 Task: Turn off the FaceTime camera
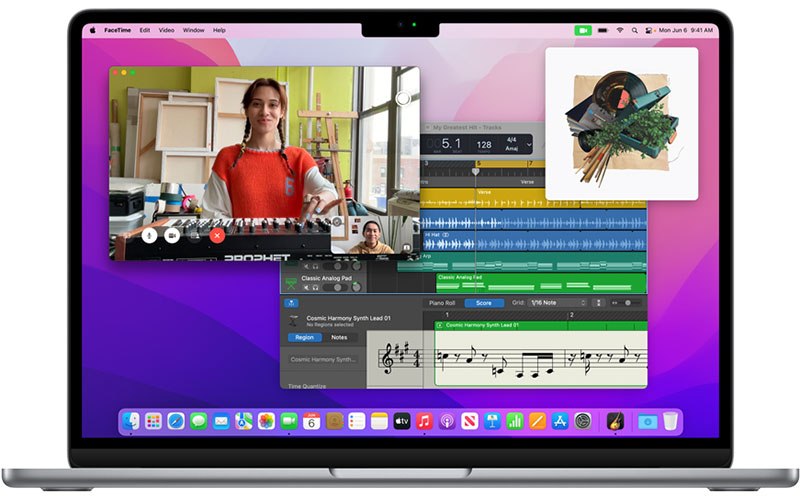pos(172,235)
